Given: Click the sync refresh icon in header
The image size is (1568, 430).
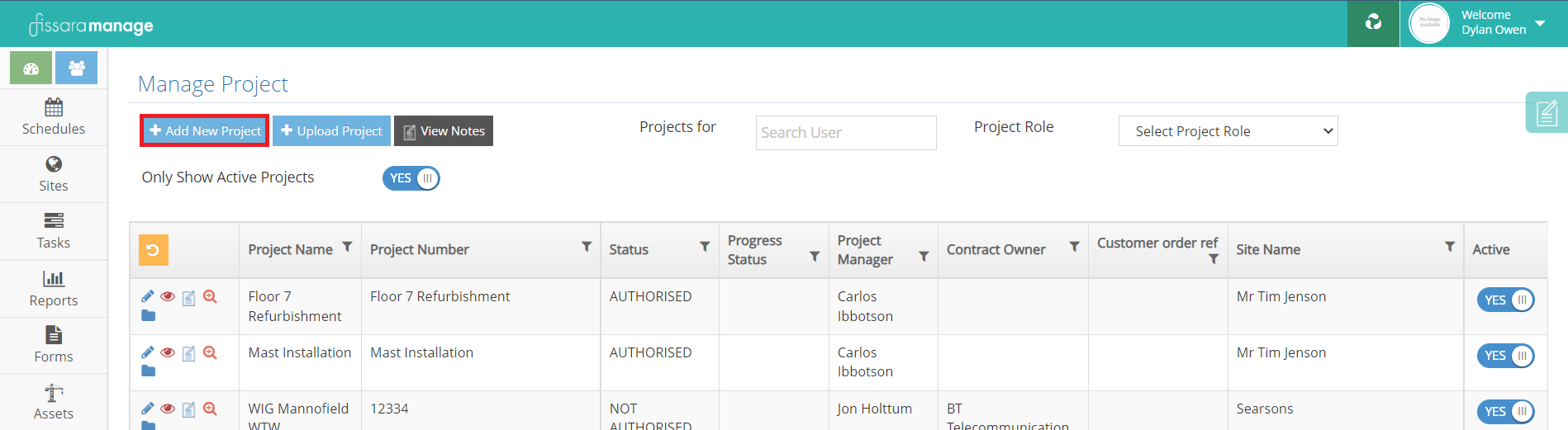Looking at the screenshot, I should [x=1373, y=23].
